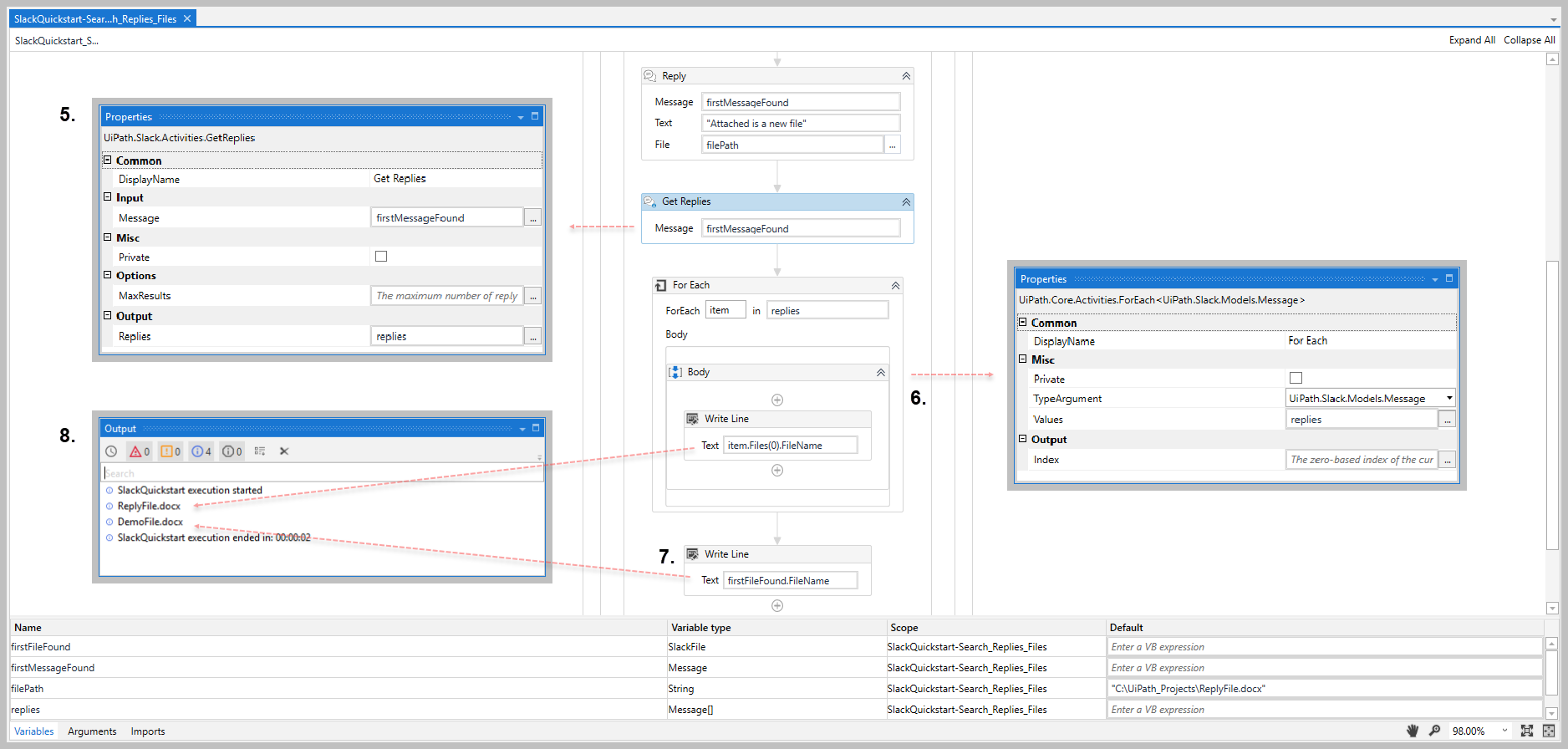Screen dimensions: 1568x749
Task: Click the Write Line icon inside the Body
Action: pos(692,419)
